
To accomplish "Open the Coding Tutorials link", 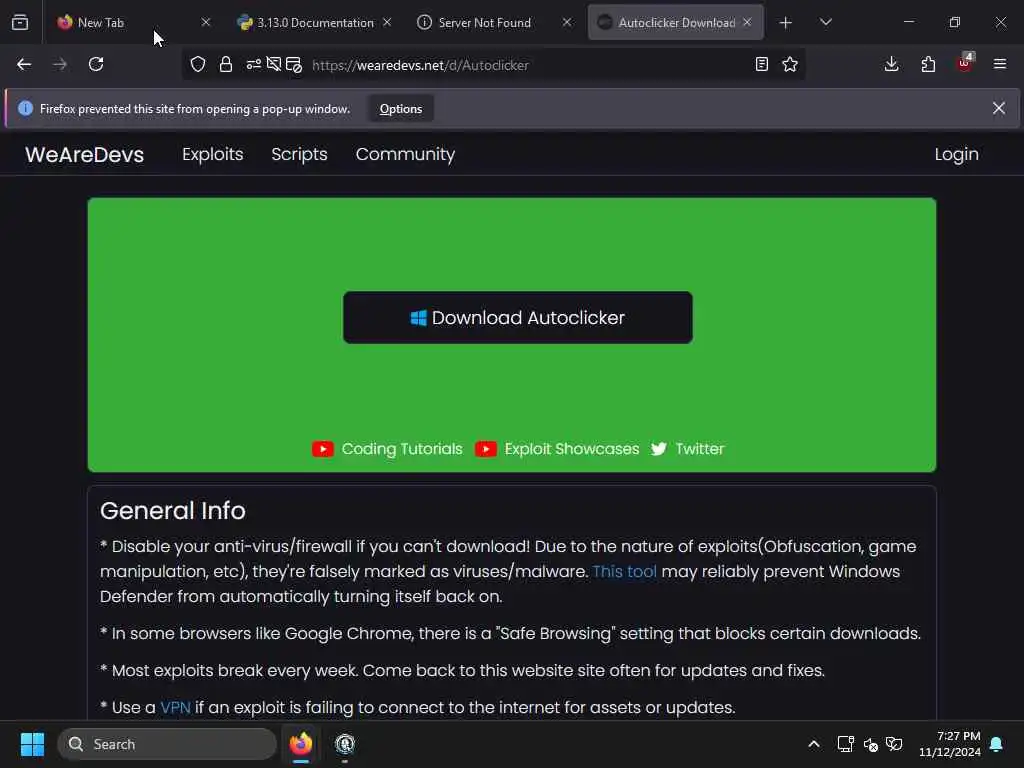I will 402,449.
